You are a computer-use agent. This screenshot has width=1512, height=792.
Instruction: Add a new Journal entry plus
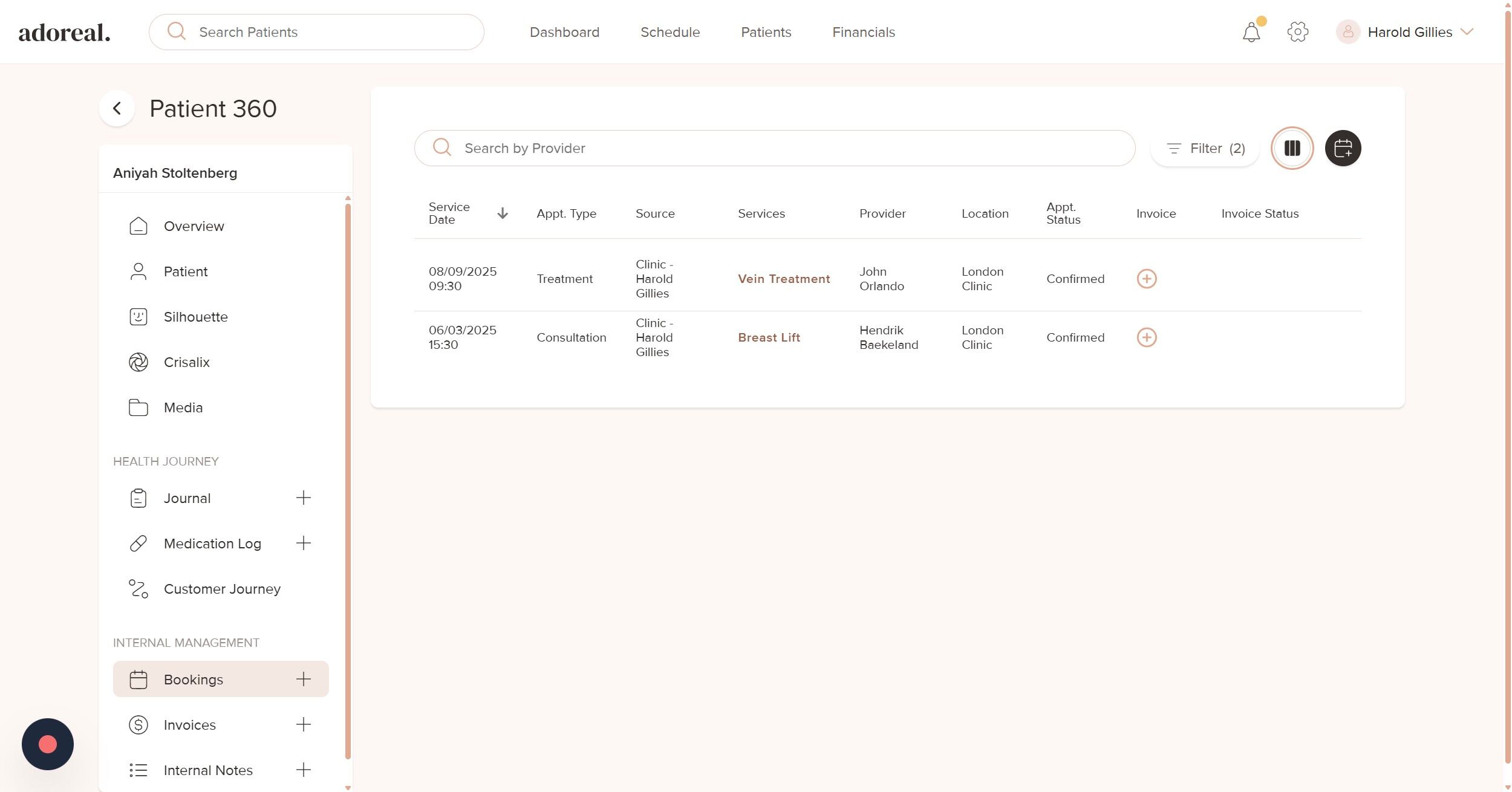[x=303, y=498]
